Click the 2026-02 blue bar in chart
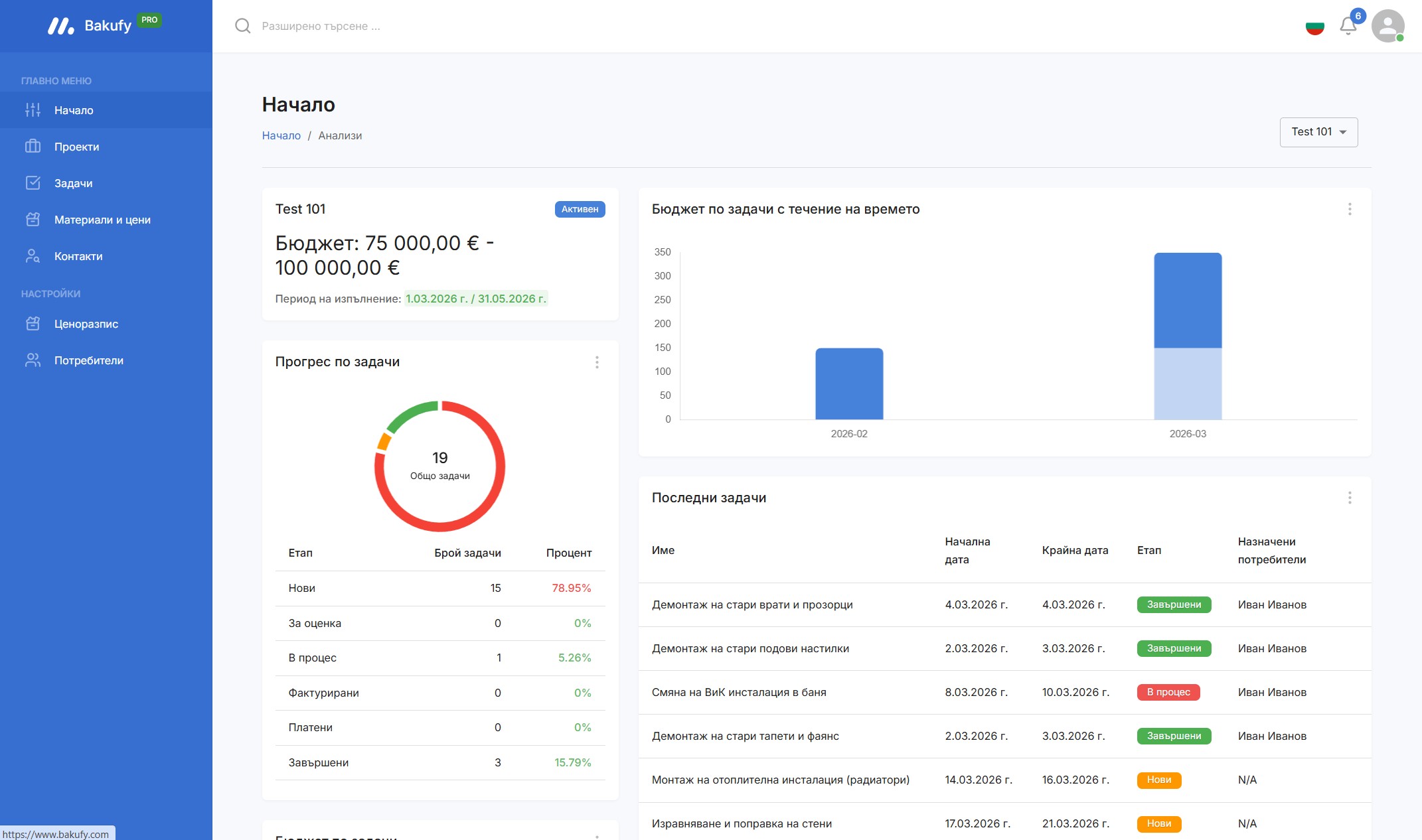This screenshot has height=840, width=1422. pyautogui.click(x=849, y=384)
